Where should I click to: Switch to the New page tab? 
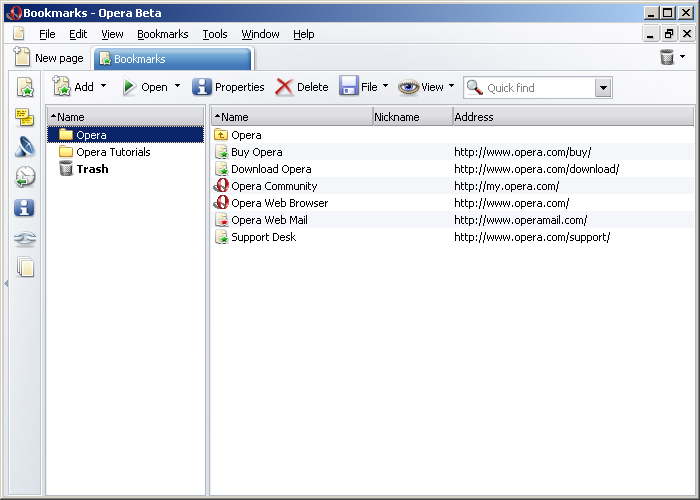pyautogui.click(x=50, y=58)
